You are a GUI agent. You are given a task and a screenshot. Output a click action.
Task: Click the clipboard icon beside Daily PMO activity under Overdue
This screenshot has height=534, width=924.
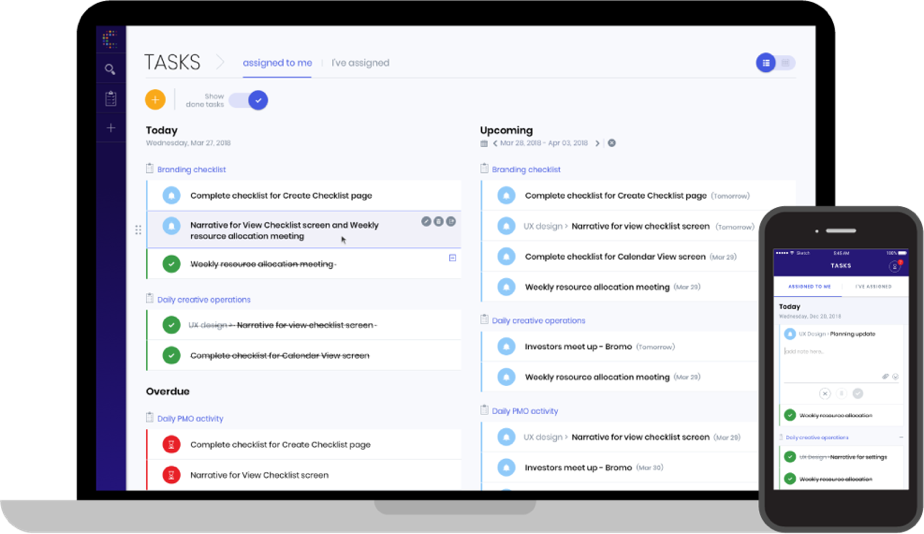pyautogui.click(x=150, y=417)
